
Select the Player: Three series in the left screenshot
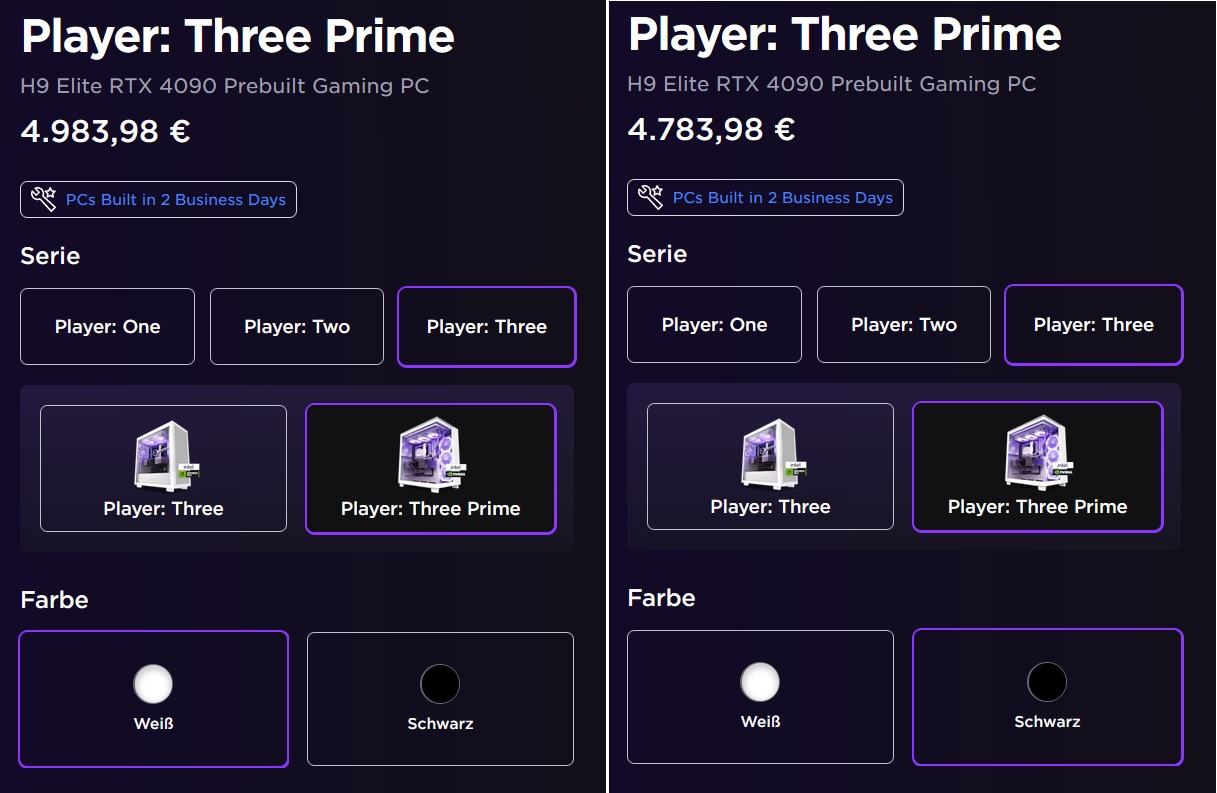tap(487, 327)
